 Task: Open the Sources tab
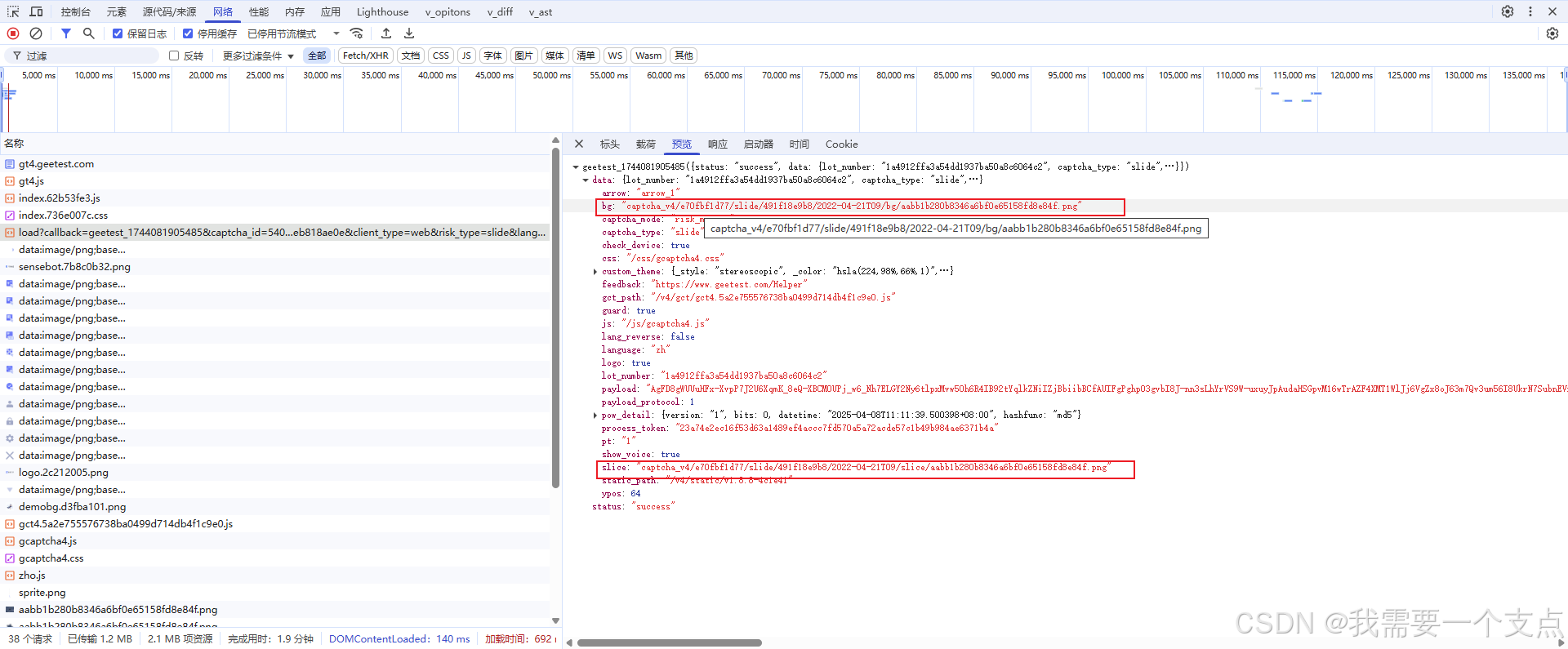(x=169, y=11)
